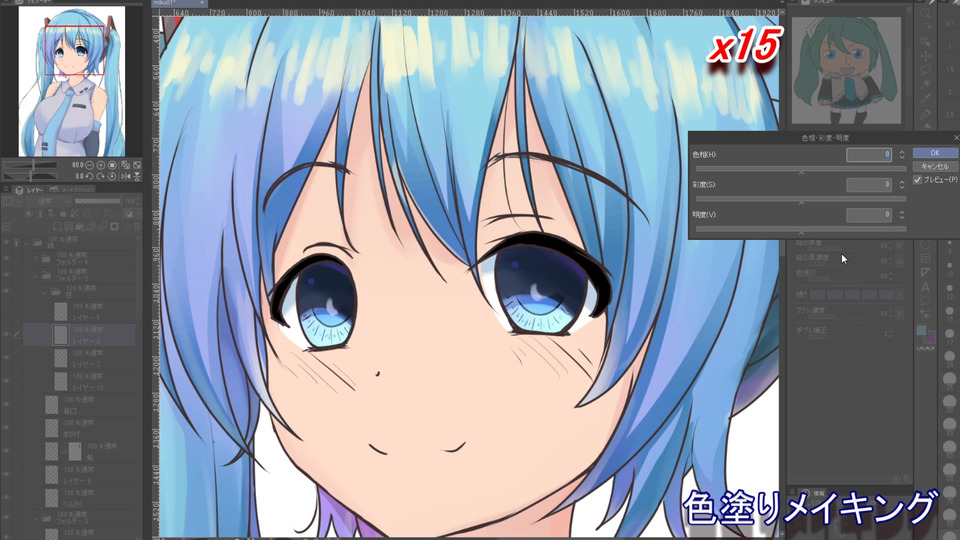Click the new layer folder icon
The image size is (960, 540).
tap(79, 227)
